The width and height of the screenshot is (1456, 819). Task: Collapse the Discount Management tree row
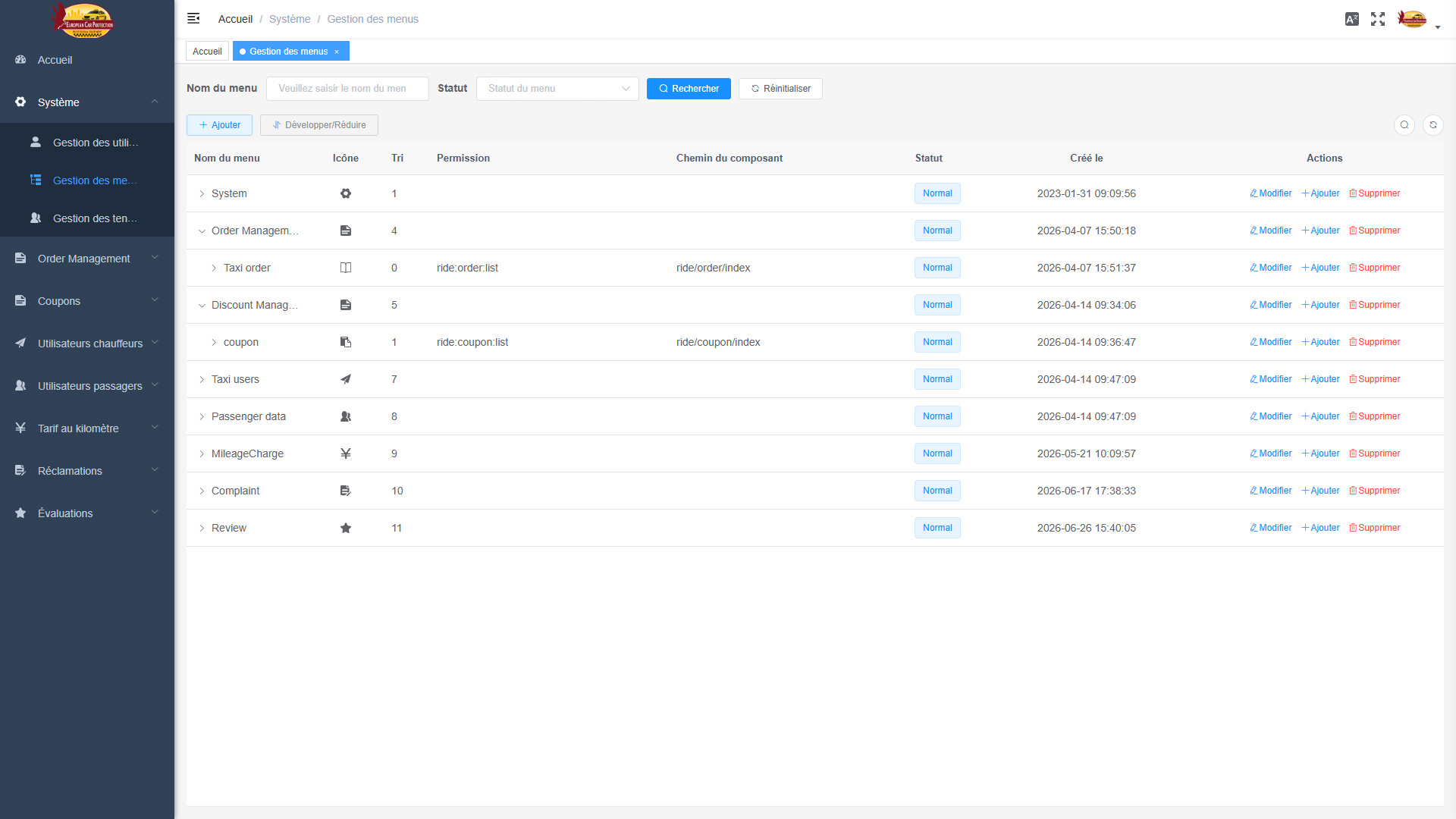(202, 305)
